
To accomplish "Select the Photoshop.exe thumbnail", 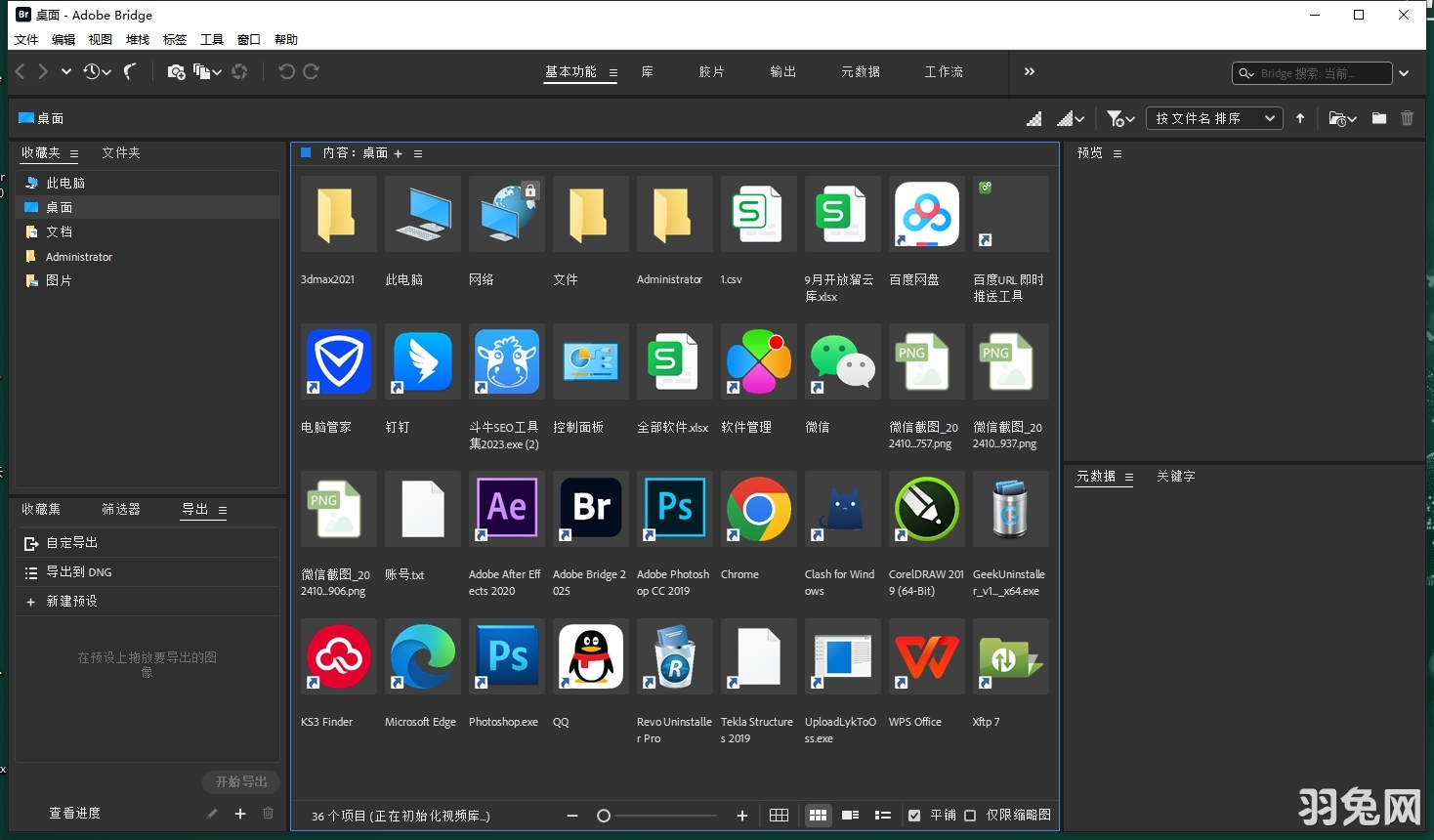I will click(506, 656).
